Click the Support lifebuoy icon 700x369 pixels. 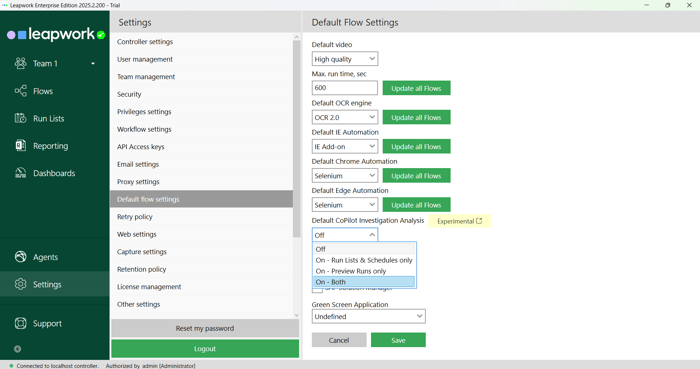pos(21,323)
